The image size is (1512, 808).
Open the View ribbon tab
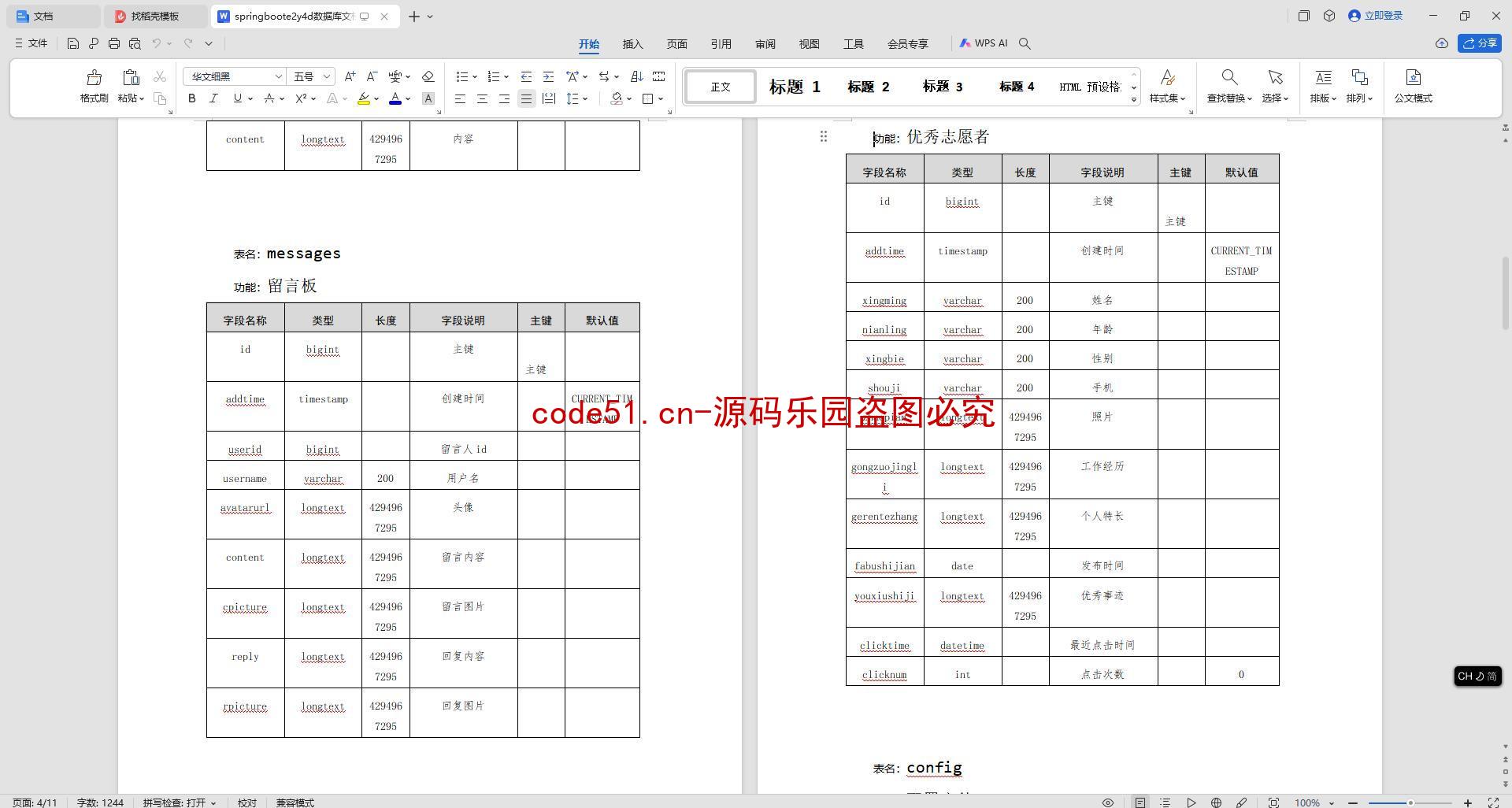[809, 44]
